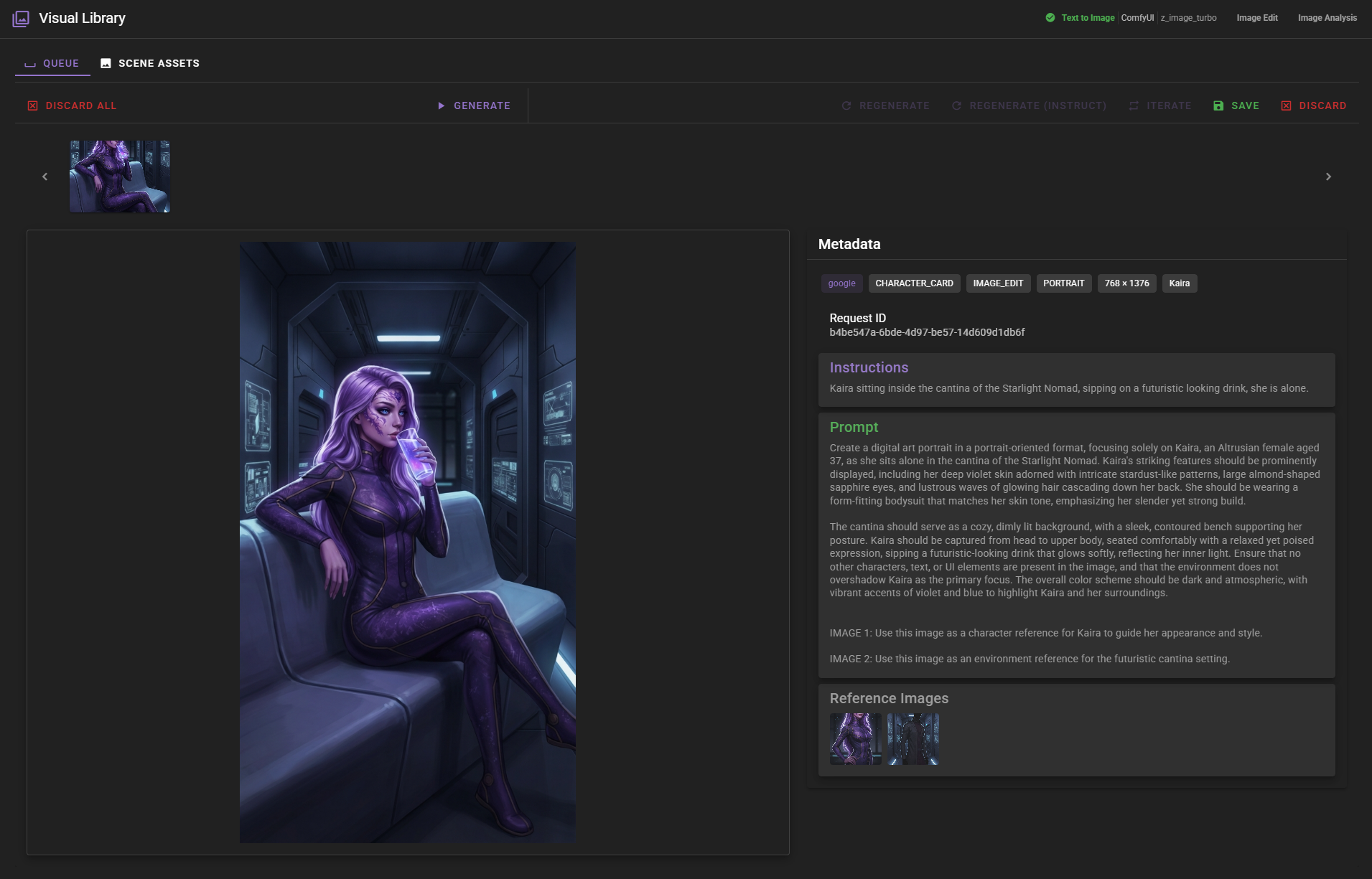The width and height of the screenshot is (1372, 879).
Task: Click the Scene Assets picture icon
Action: (106, 62)
